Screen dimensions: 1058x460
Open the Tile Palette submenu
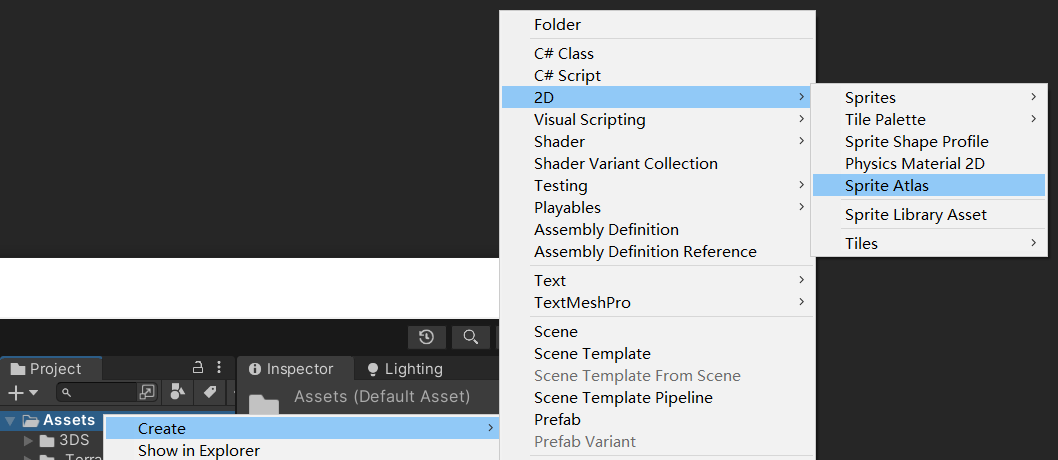pyautogui.click(x=884, y=120)
